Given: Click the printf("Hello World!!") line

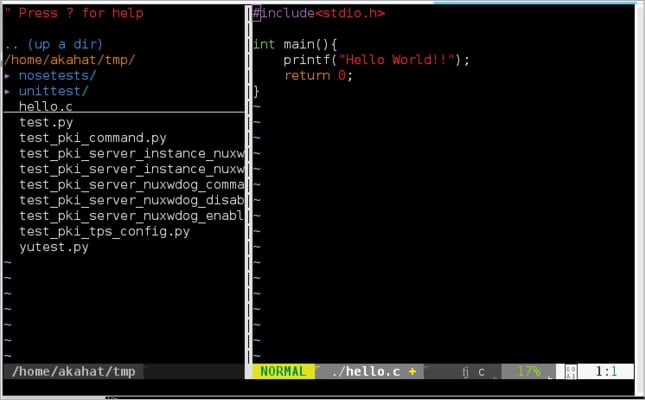Looking at the screenshot, I should tap(376, 60).
